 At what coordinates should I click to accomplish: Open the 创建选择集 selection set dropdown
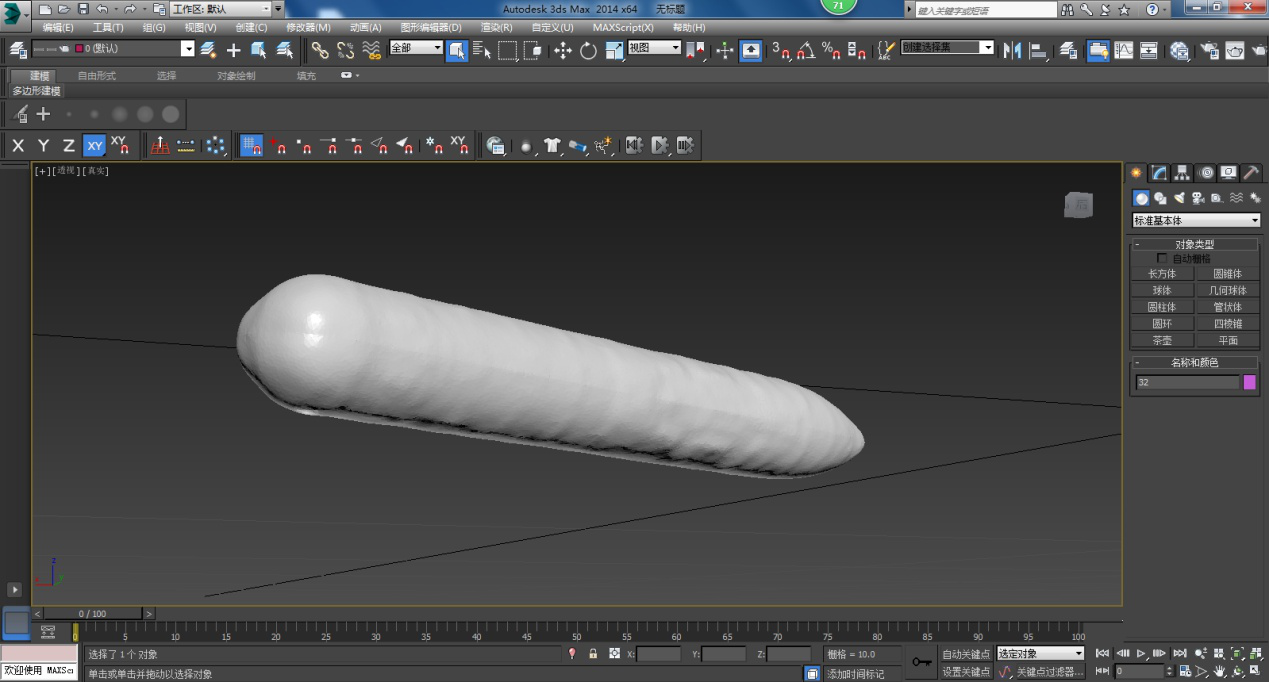tap(947, 48)
